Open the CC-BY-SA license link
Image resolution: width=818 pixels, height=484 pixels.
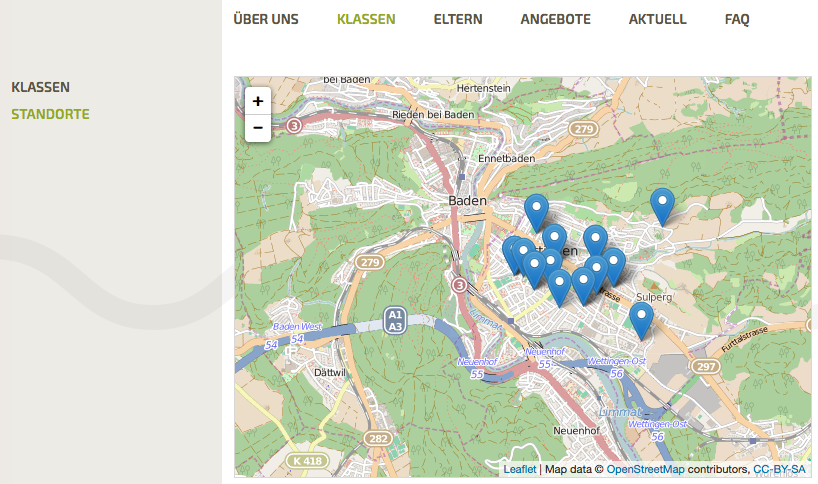779,469
